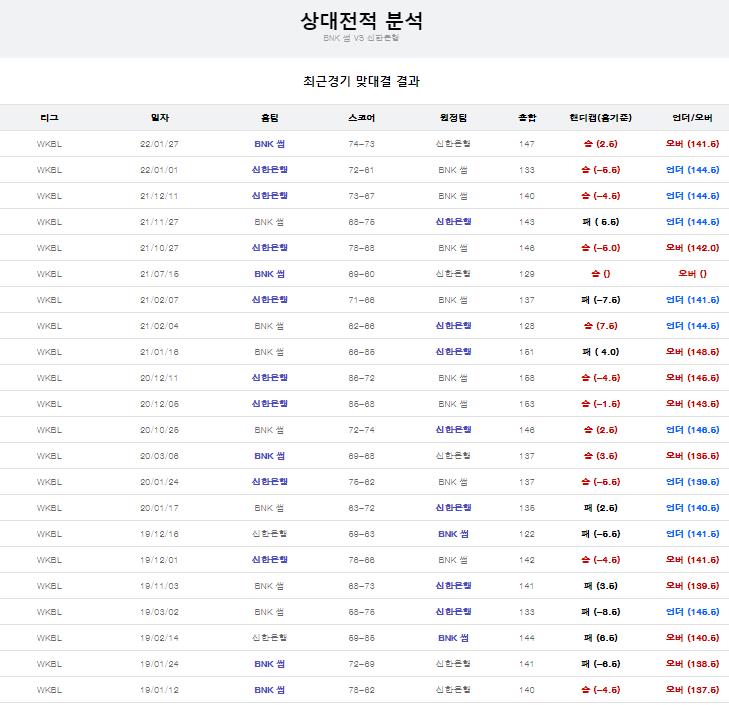This screenshot has width=729, height=705.
Task: Click the '언더/오버' column header
Action: coord(692,118)
